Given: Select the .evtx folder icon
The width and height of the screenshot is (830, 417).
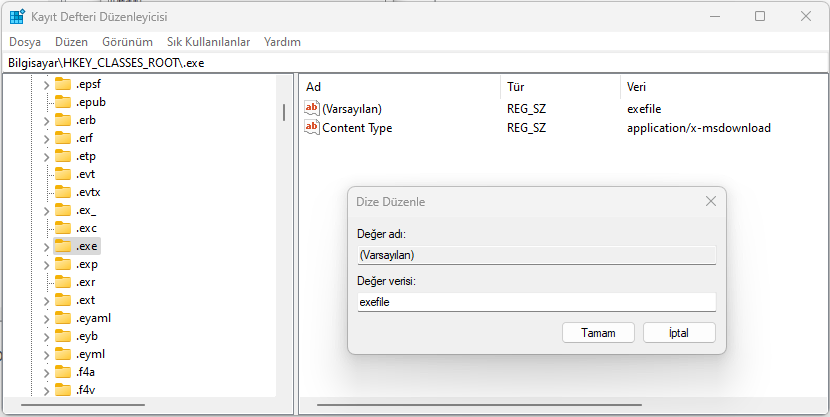Looking at the screenshot, I should (x=63, y=192).
